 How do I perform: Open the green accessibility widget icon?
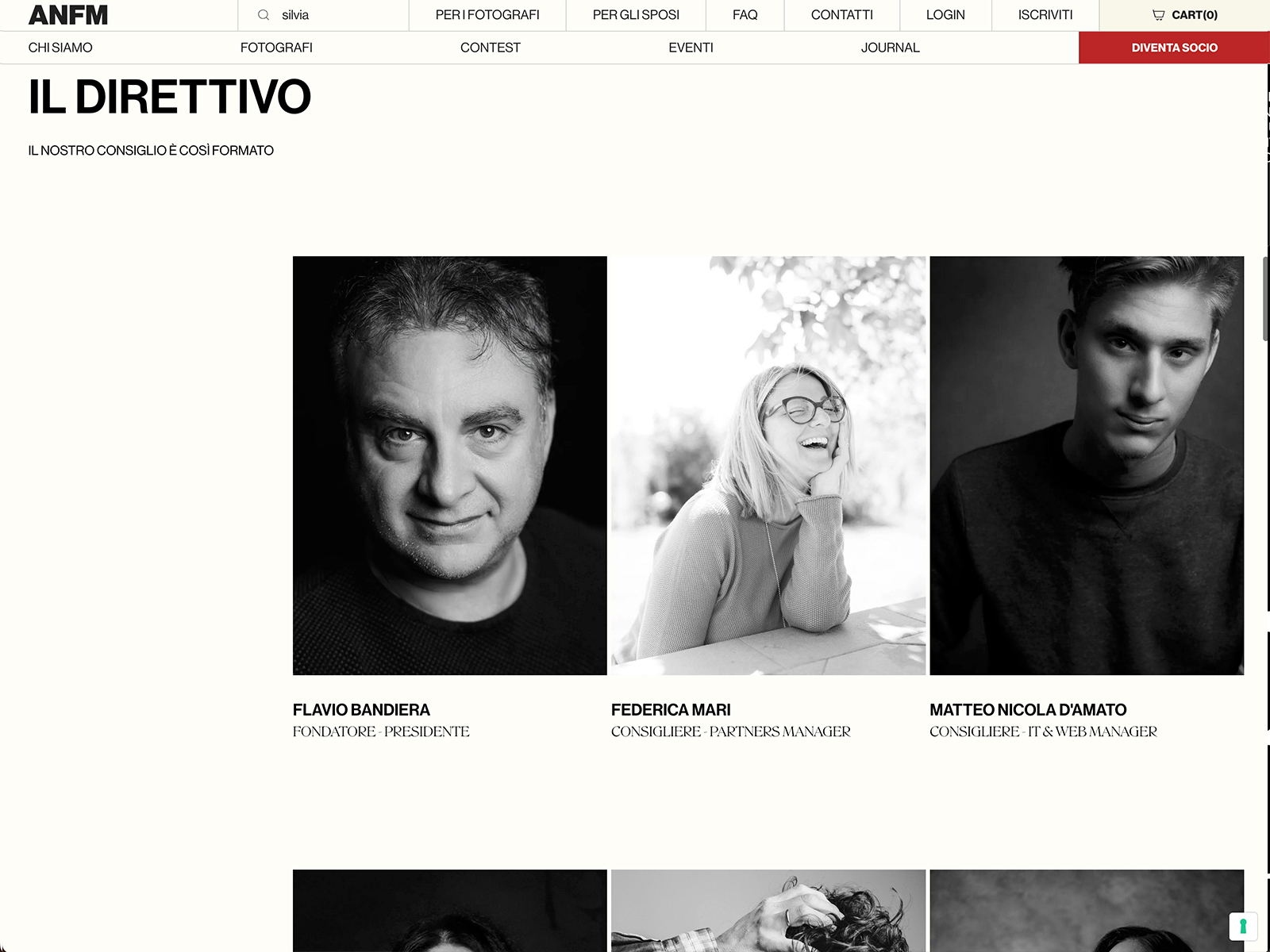click(x=1243, y=926)
